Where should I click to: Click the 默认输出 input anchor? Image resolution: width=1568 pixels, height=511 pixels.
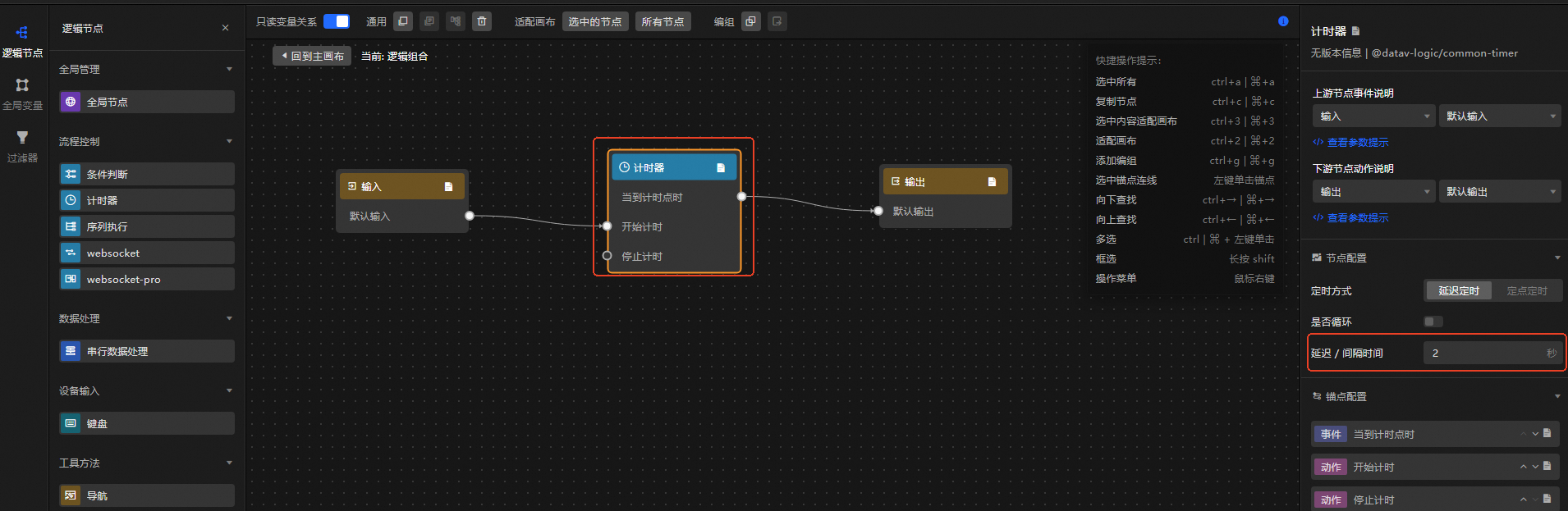pos(878,211)
